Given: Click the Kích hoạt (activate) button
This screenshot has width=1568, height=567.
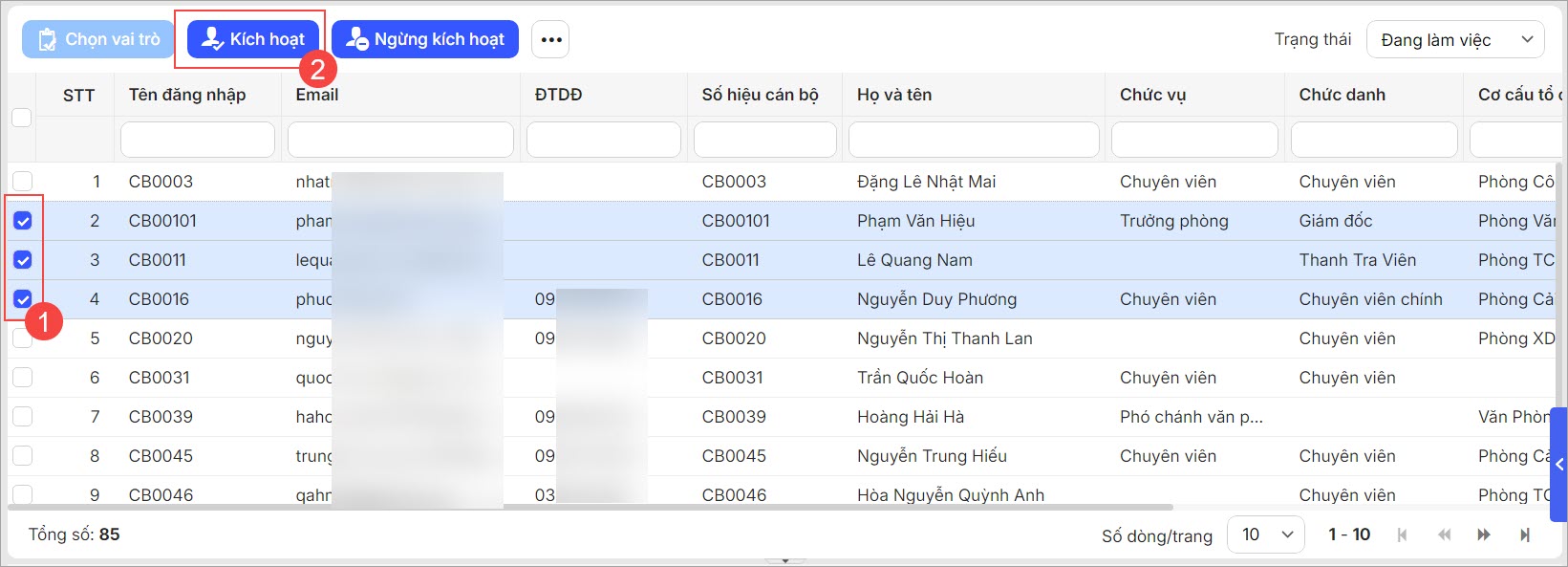Looking at the screenshot, I should pyautogui.click(x=253, y=39).
